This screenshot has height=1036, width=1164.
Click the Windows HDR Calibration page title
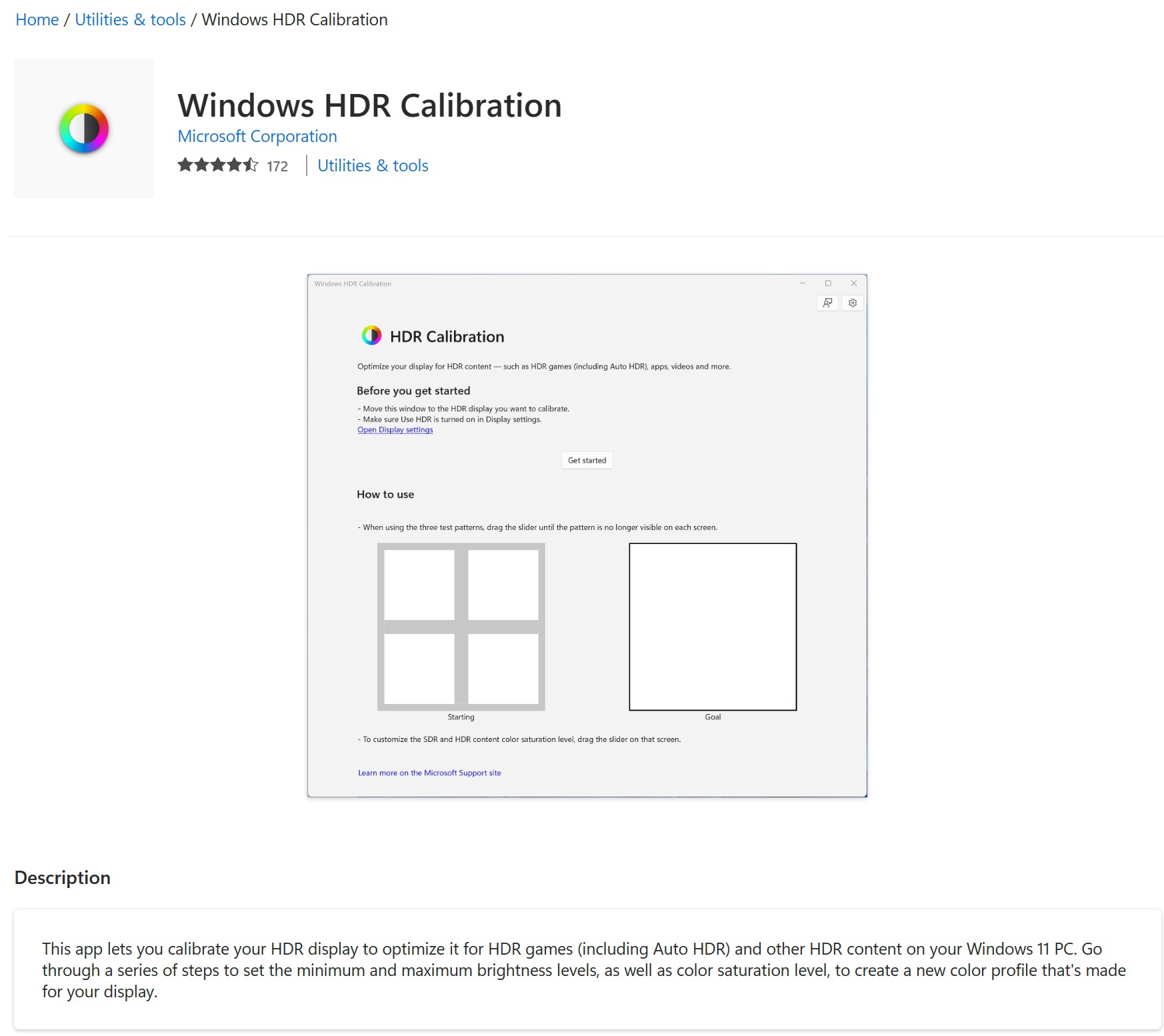[370, 105]
